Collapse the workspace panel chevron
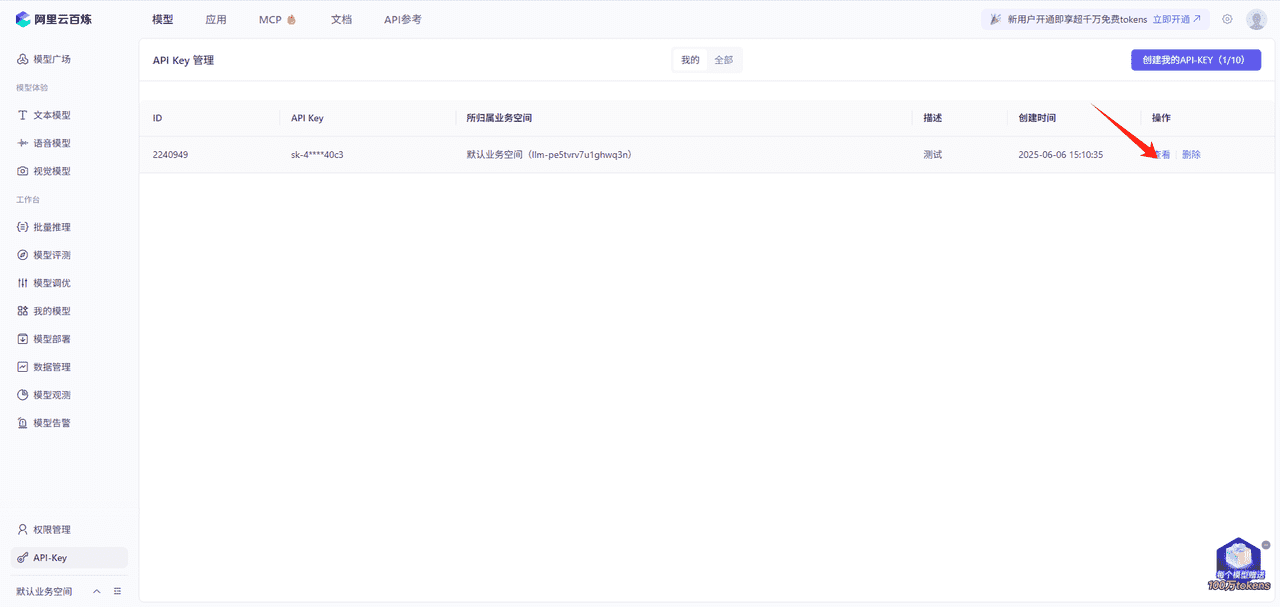 coord(96,591)
